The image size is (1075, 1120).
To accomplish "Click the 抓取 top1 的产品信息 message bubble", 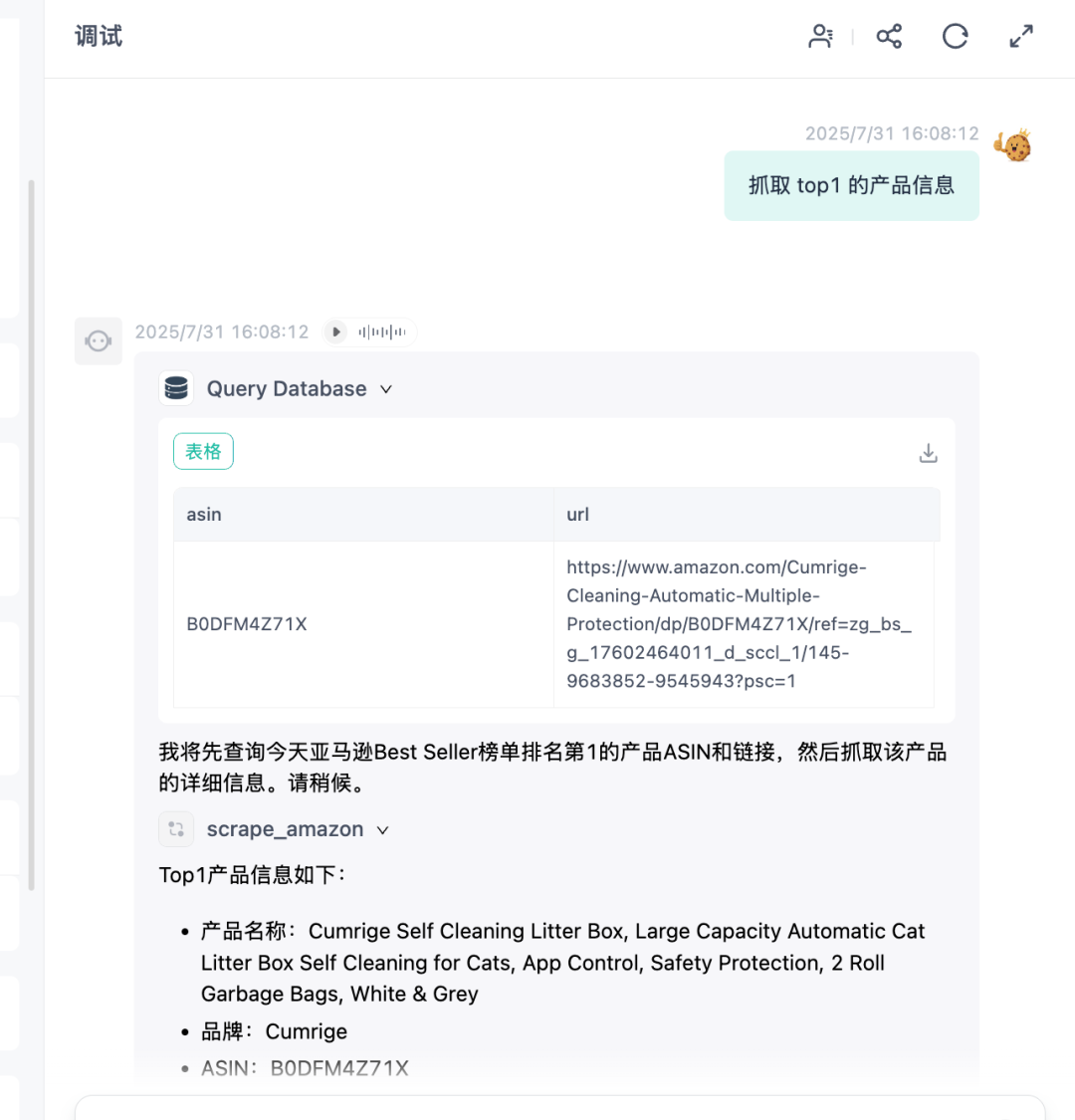I will click(x=851, y=185).
